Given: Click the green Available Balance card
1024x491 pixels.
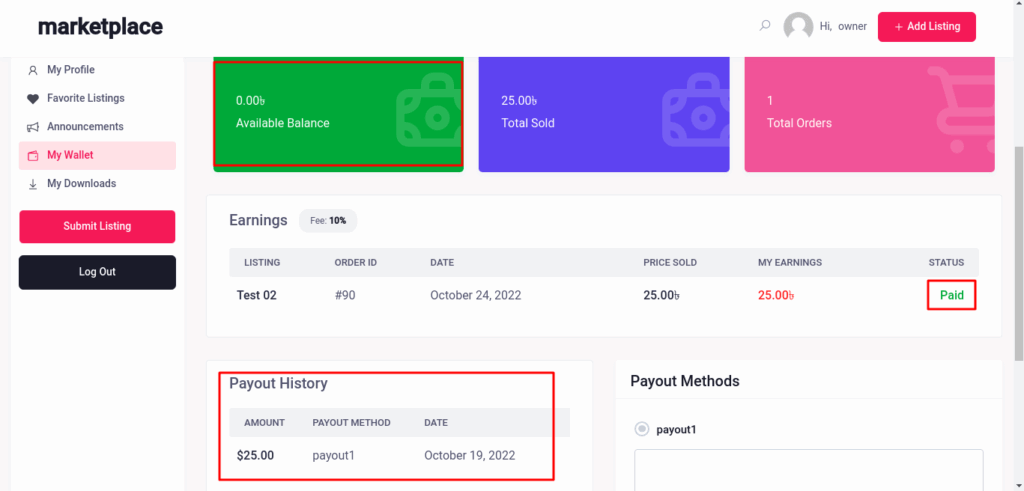Looking at the screenshot, I should (338, 113).
